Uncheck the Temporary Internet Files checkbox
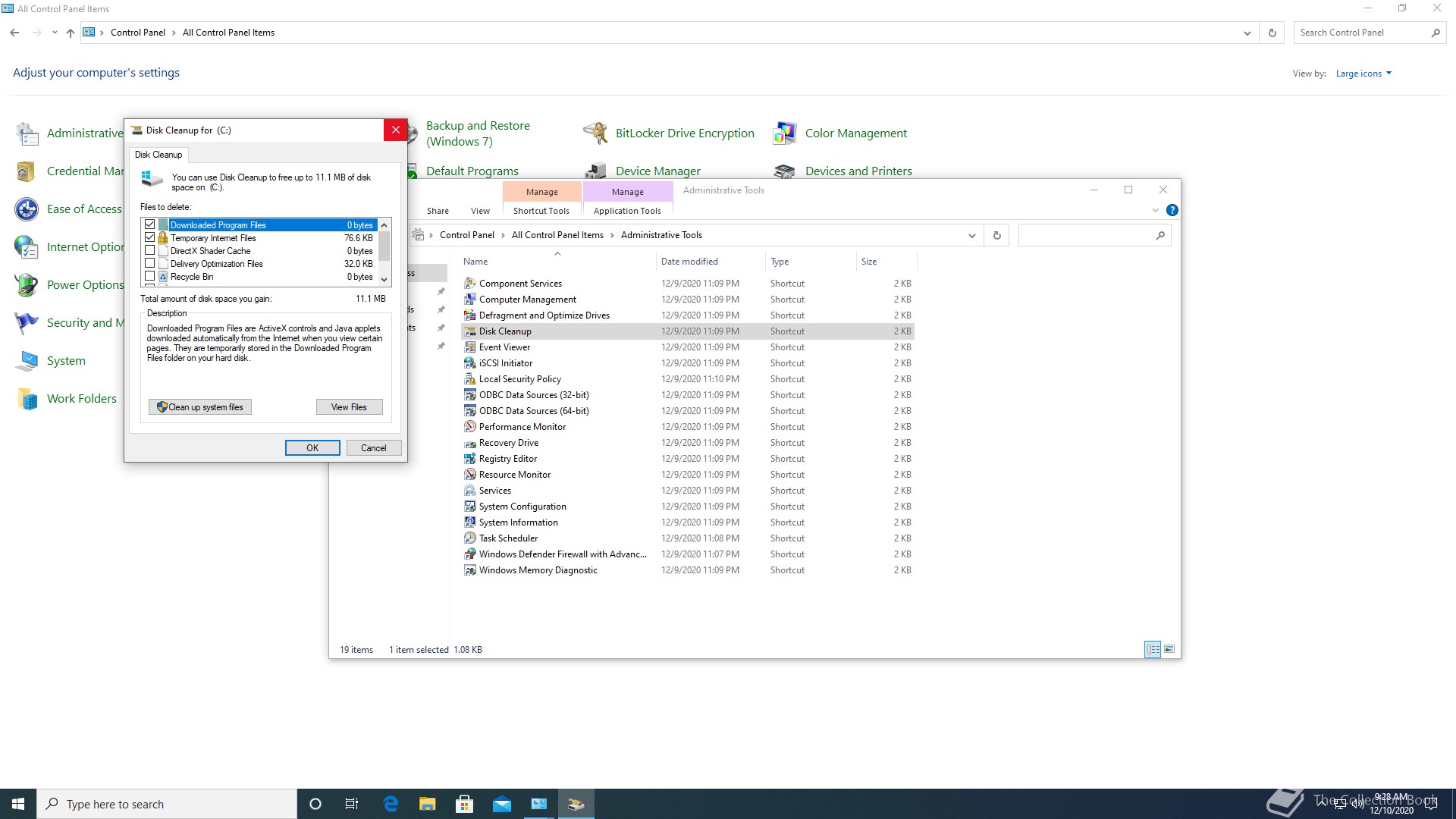The width and height of the screenshot is (1456, 819). 149,237
